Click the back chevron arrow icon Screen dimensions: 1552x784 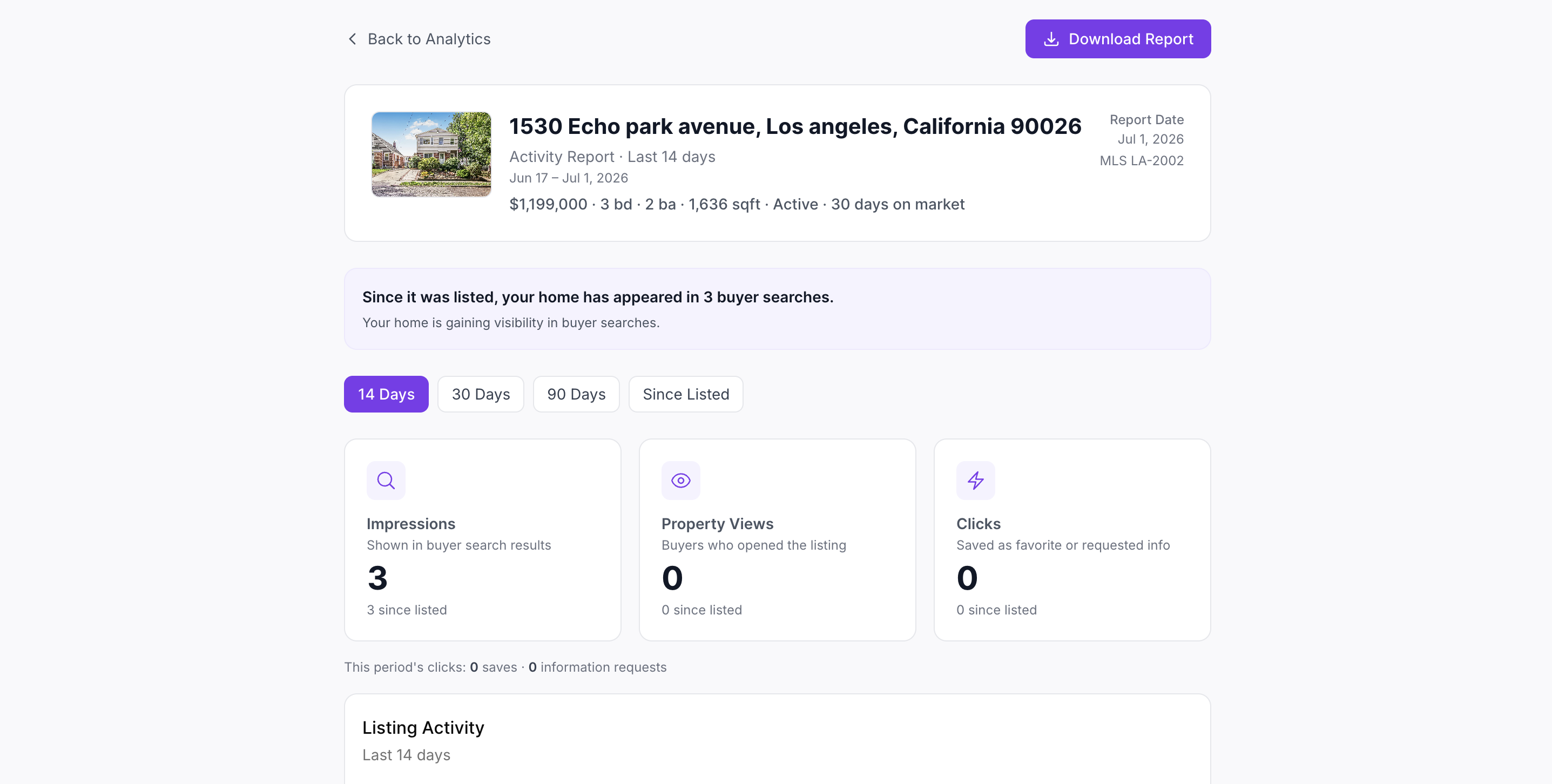tap(353, 39)
